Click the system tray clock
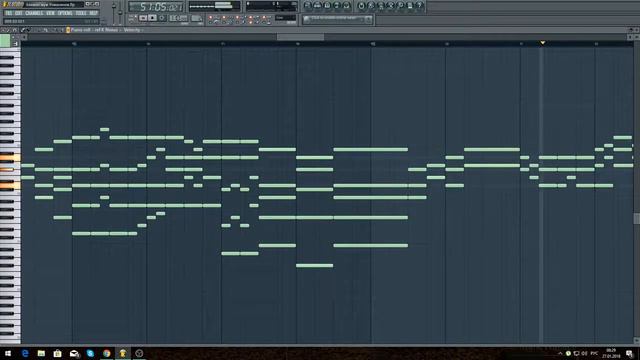Viewport: 640px width, 360px height. (611, 353)
